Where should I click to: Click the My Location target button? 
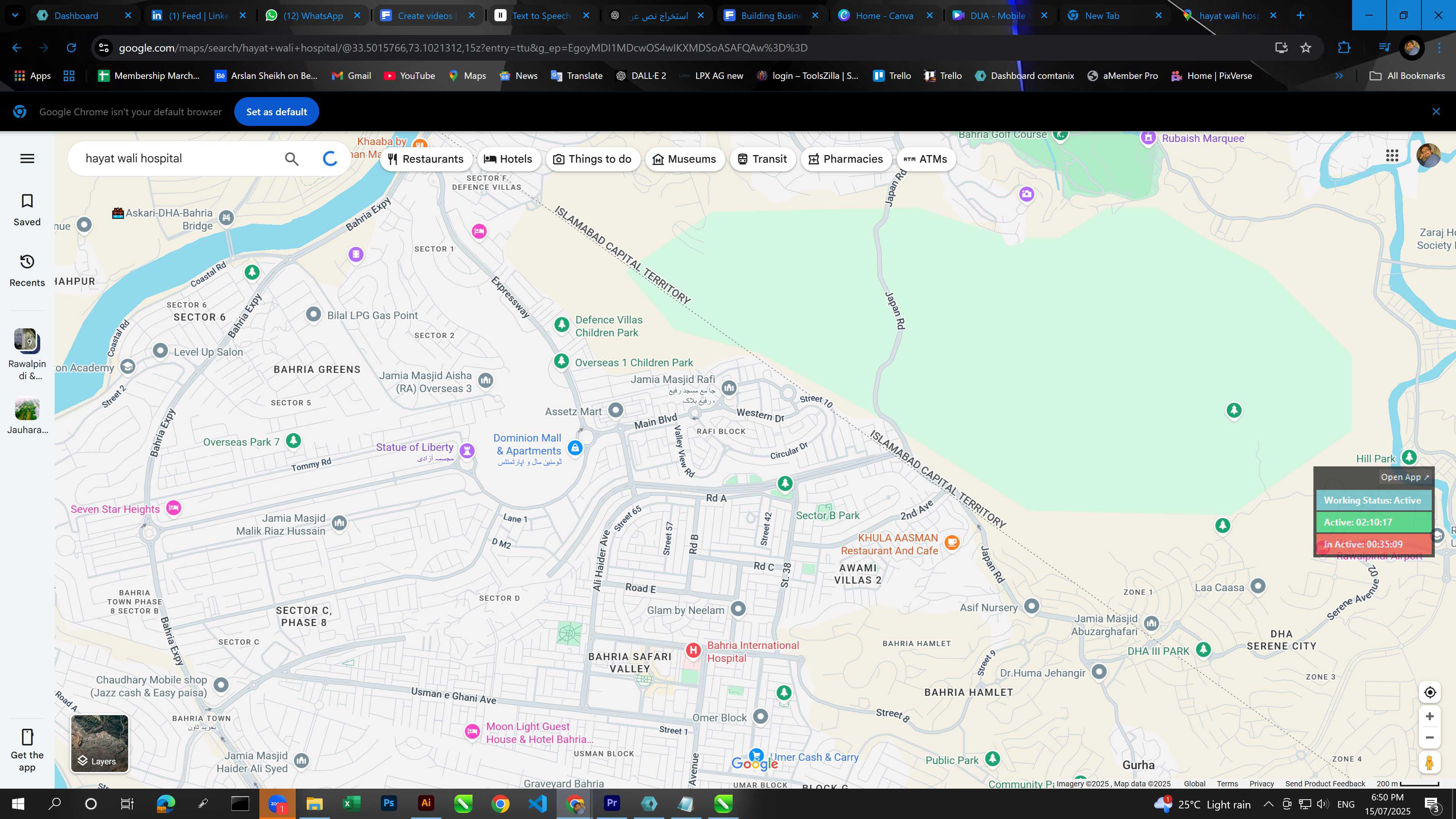(1430, 692)
